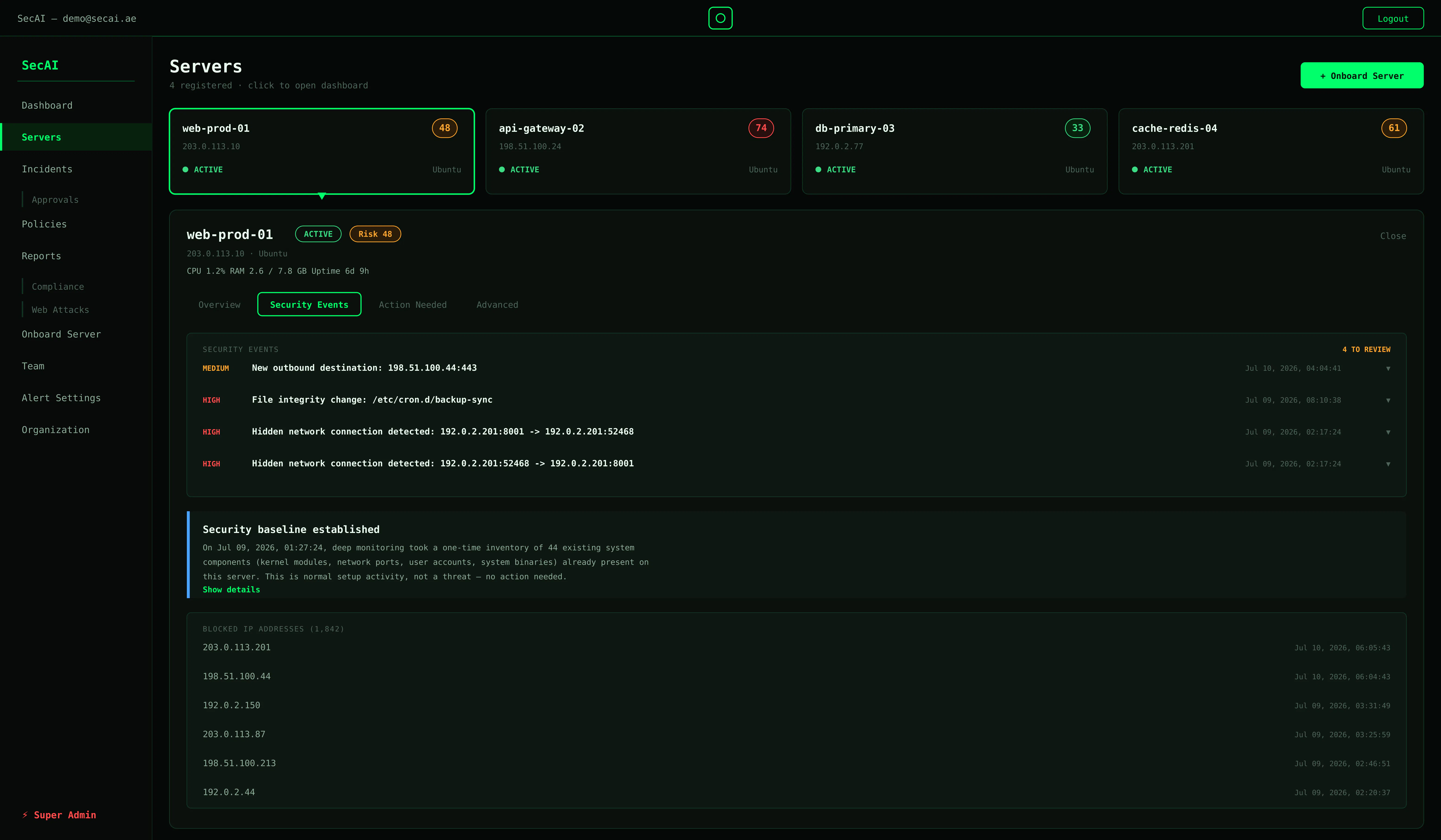Viewport: 1441px width, 840px height.
Task: Click the Logout button
Action: [x=1393, y=18]
